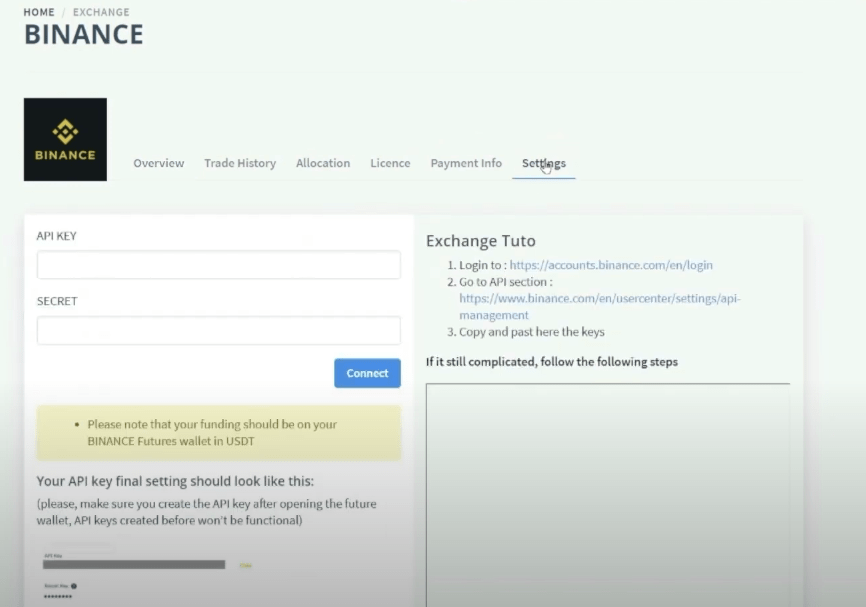Image resolution: width=866 pixels, height=607 pixels.
Task: Open the EXCHANGE breadcrumb
Action: (x=101, y=12)
